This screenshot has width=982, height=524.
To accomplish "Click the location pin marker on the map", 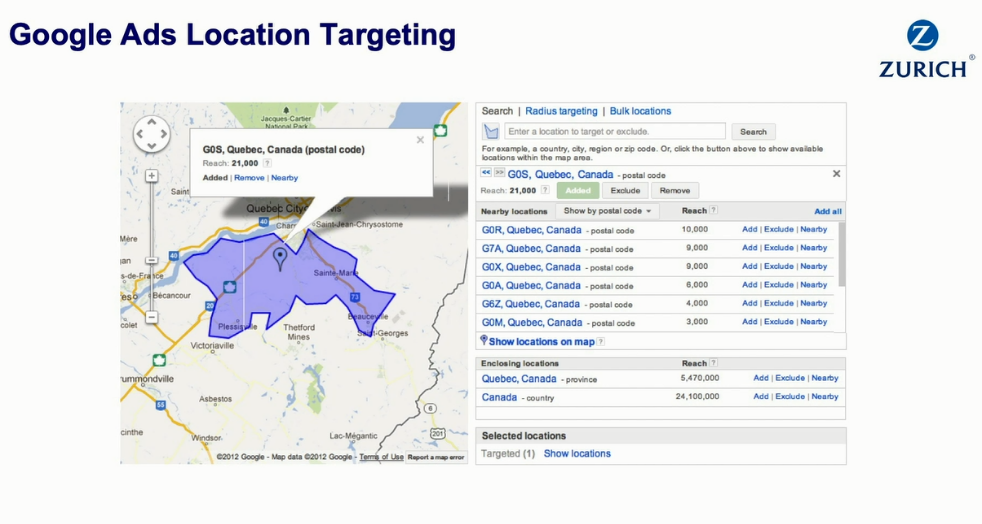I will coord(280,259).
